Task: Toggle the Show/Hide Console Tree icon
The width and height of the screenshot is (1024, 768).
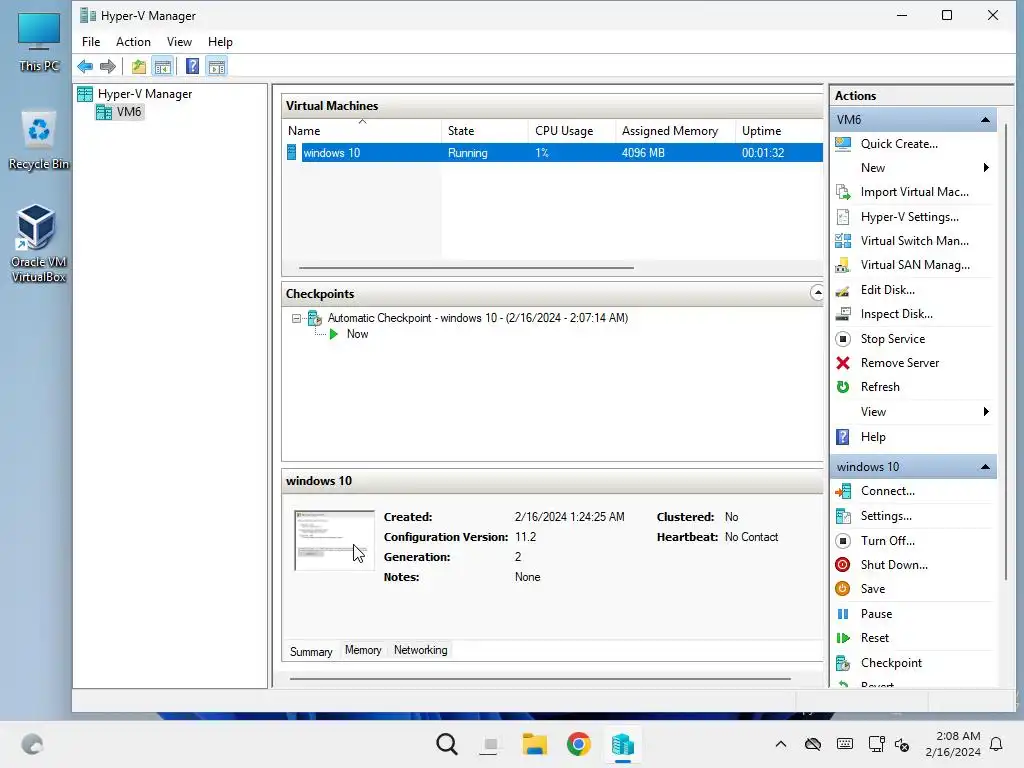Action: pyautogui.click(x=163, y=66)
